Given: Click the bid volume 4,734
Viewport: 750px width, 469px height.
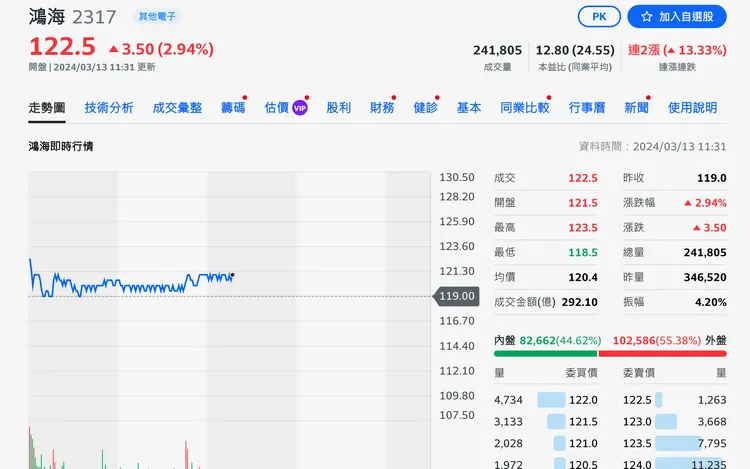Looking at the screenshot, I should pyautogui.click(x=508, y=400).
